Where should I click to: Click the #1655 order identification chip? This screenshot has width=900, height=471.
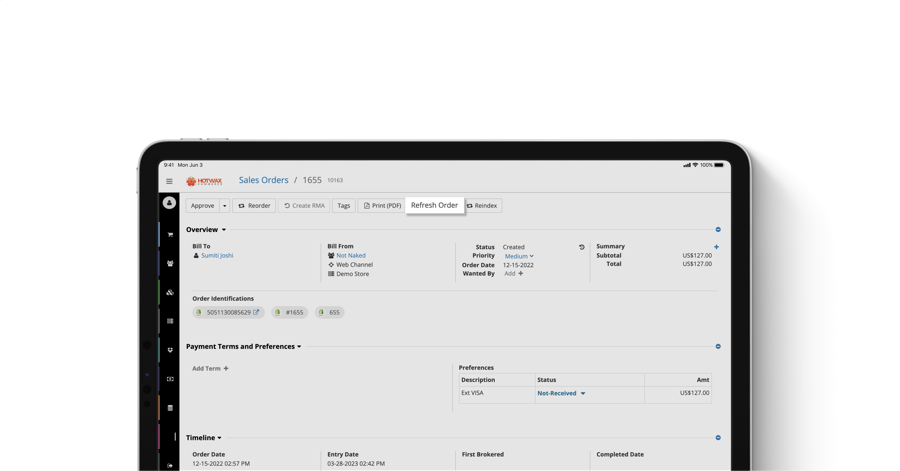290,312
